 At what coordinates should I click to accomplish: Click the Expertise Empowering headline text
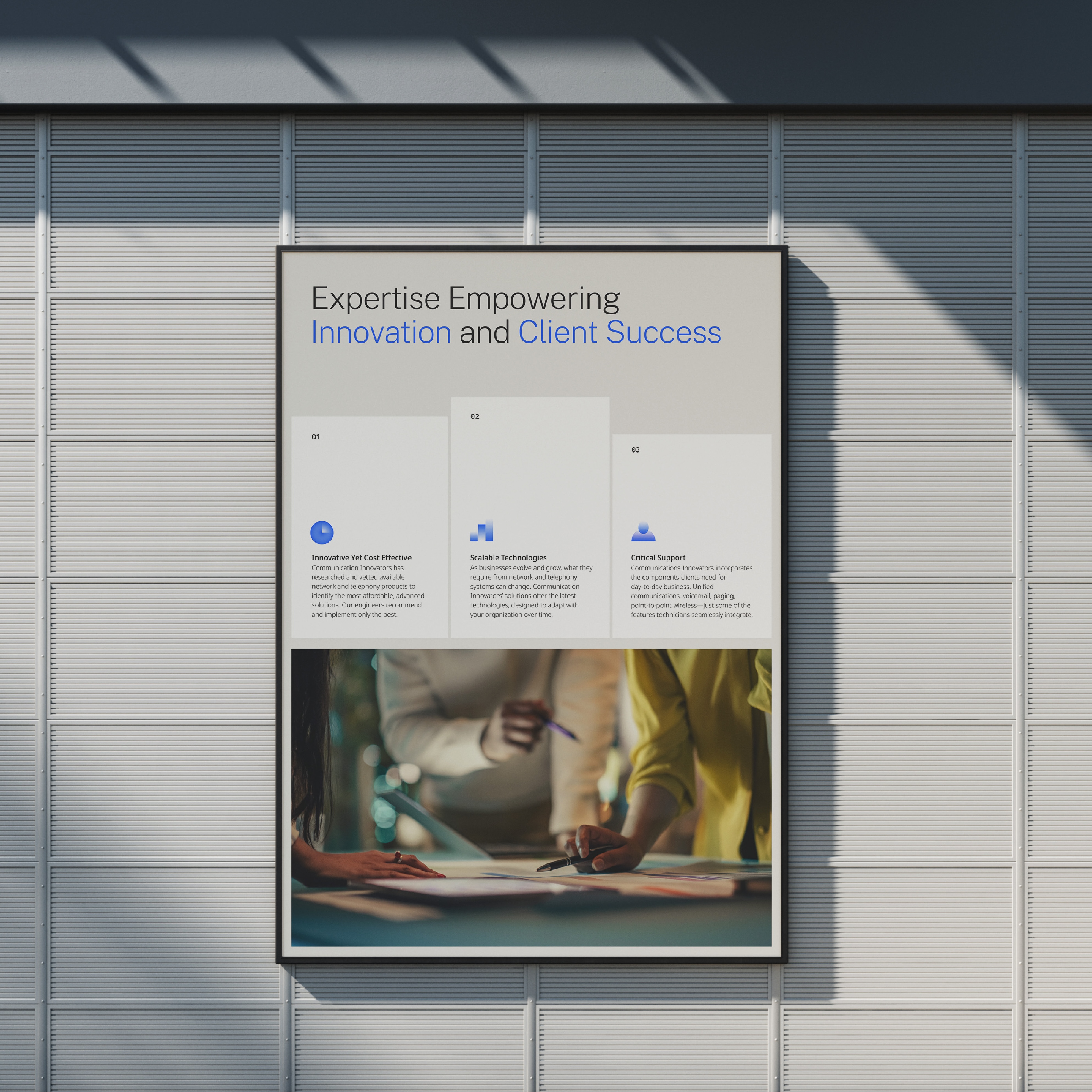[x=465, y=299]
